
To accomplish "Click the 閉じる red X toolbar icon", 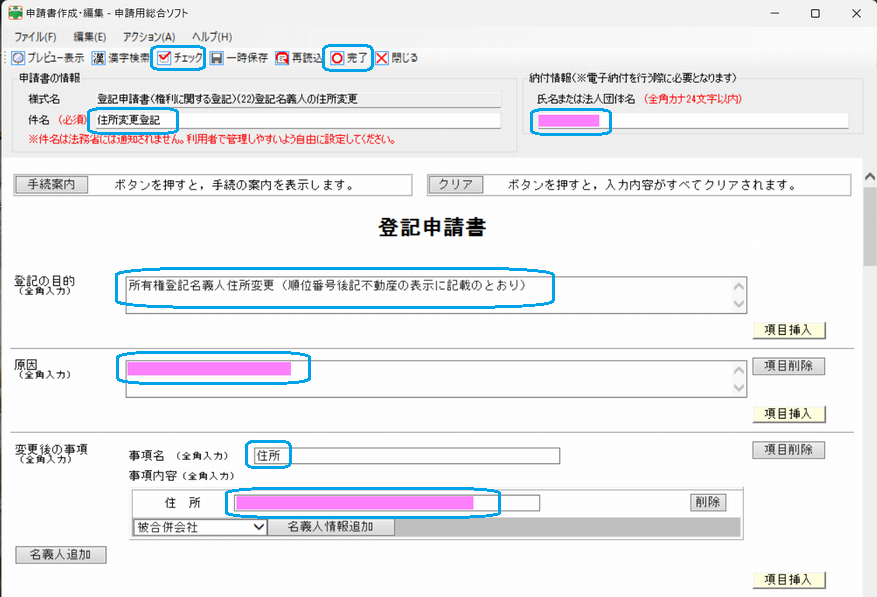I will pyautogui.click(x=382, y=58).
